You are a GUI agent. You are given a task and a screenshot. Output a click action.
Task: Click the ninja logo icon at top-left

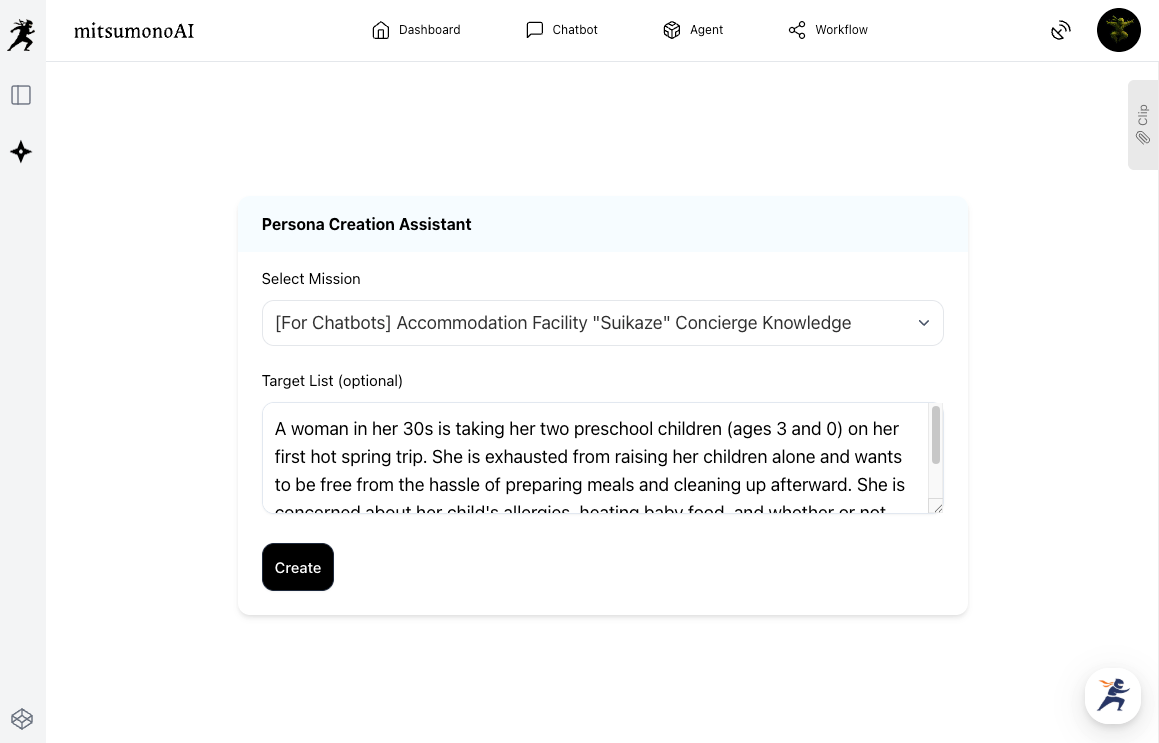point(21,34)
